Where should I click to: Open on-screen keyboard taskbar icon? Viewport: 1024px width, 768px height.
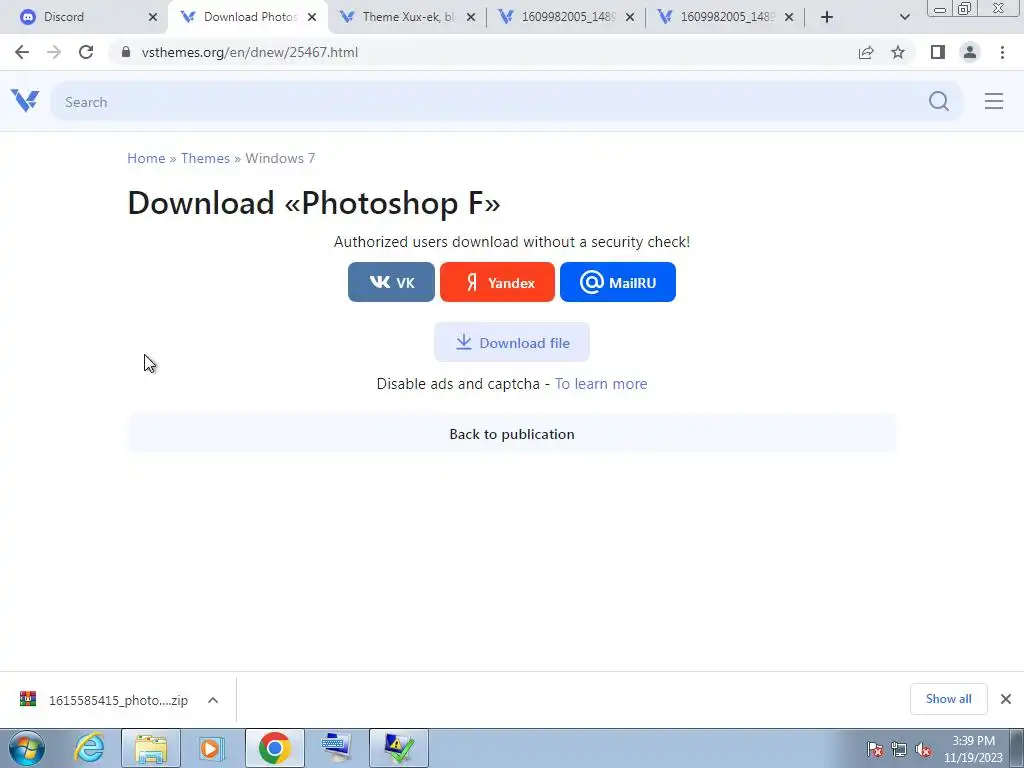pyautogui.click(x=336, y=748)
